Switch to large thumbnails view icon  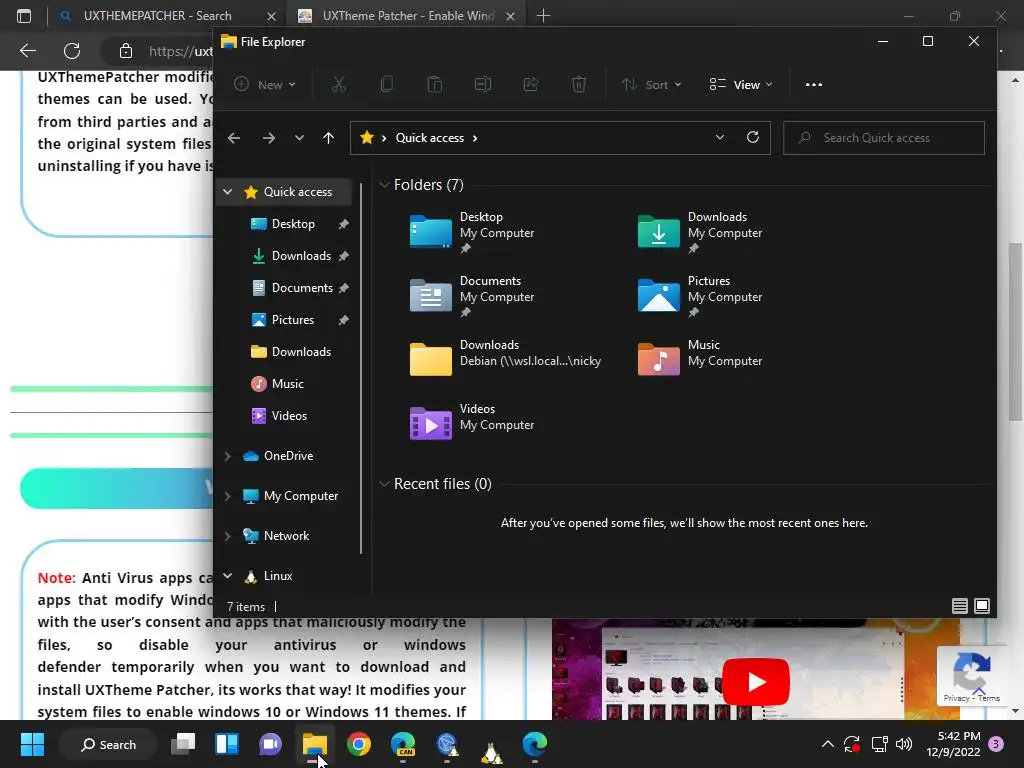click(x=982, y=606)
